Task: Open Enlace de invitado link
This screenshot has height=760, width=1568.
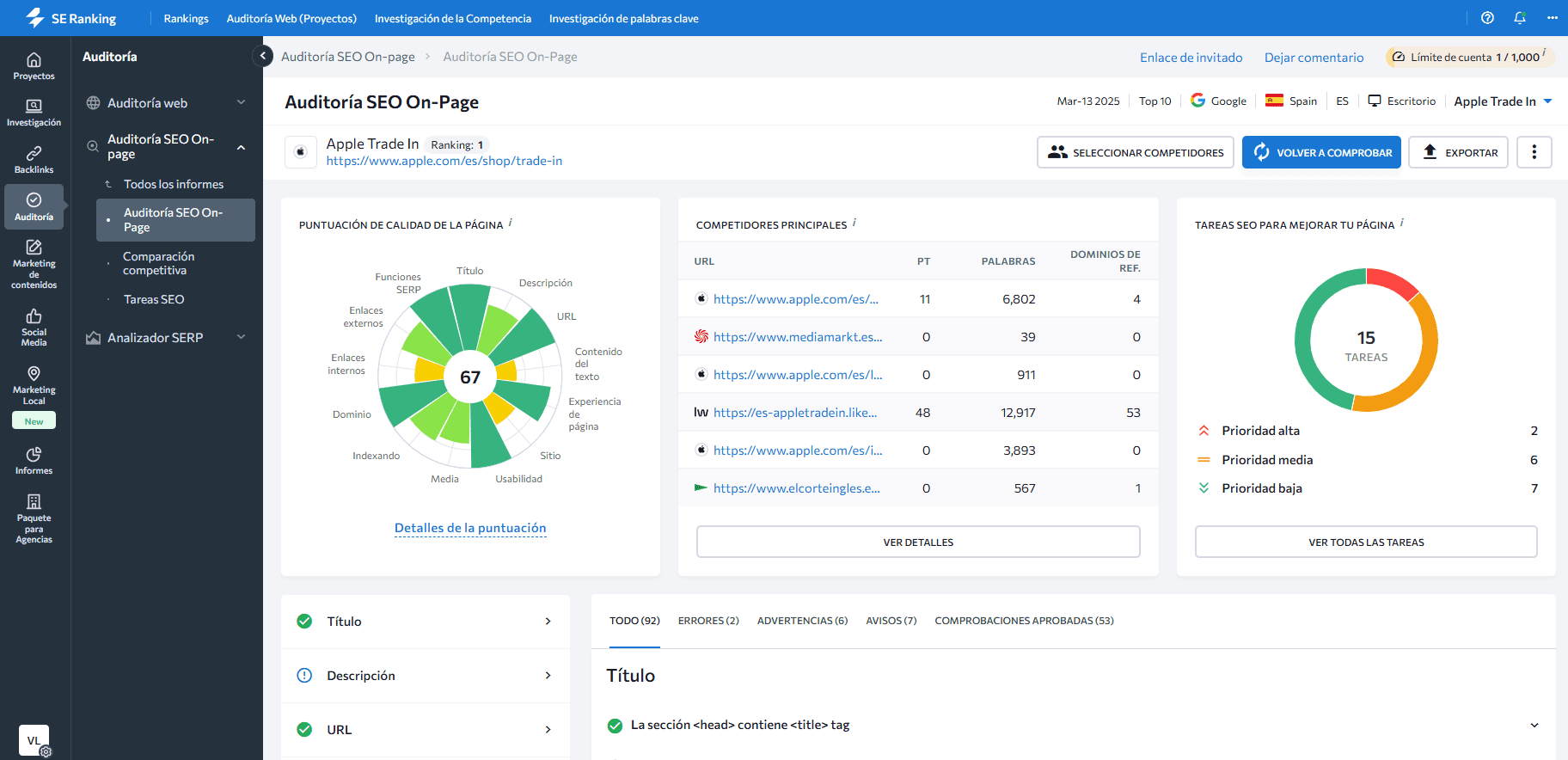Action: pos(1191,58)
